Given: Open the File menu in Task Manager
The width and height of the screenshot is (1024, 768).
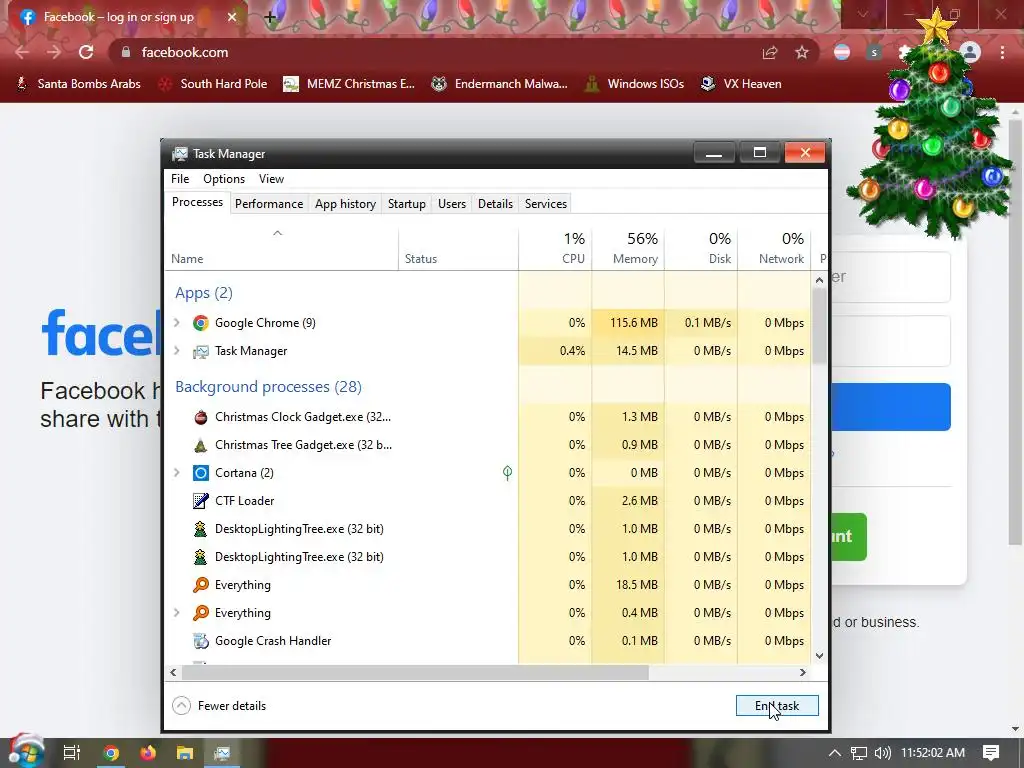Looking at the screenshot, I should pyautogui.click(x=180, y=179).
